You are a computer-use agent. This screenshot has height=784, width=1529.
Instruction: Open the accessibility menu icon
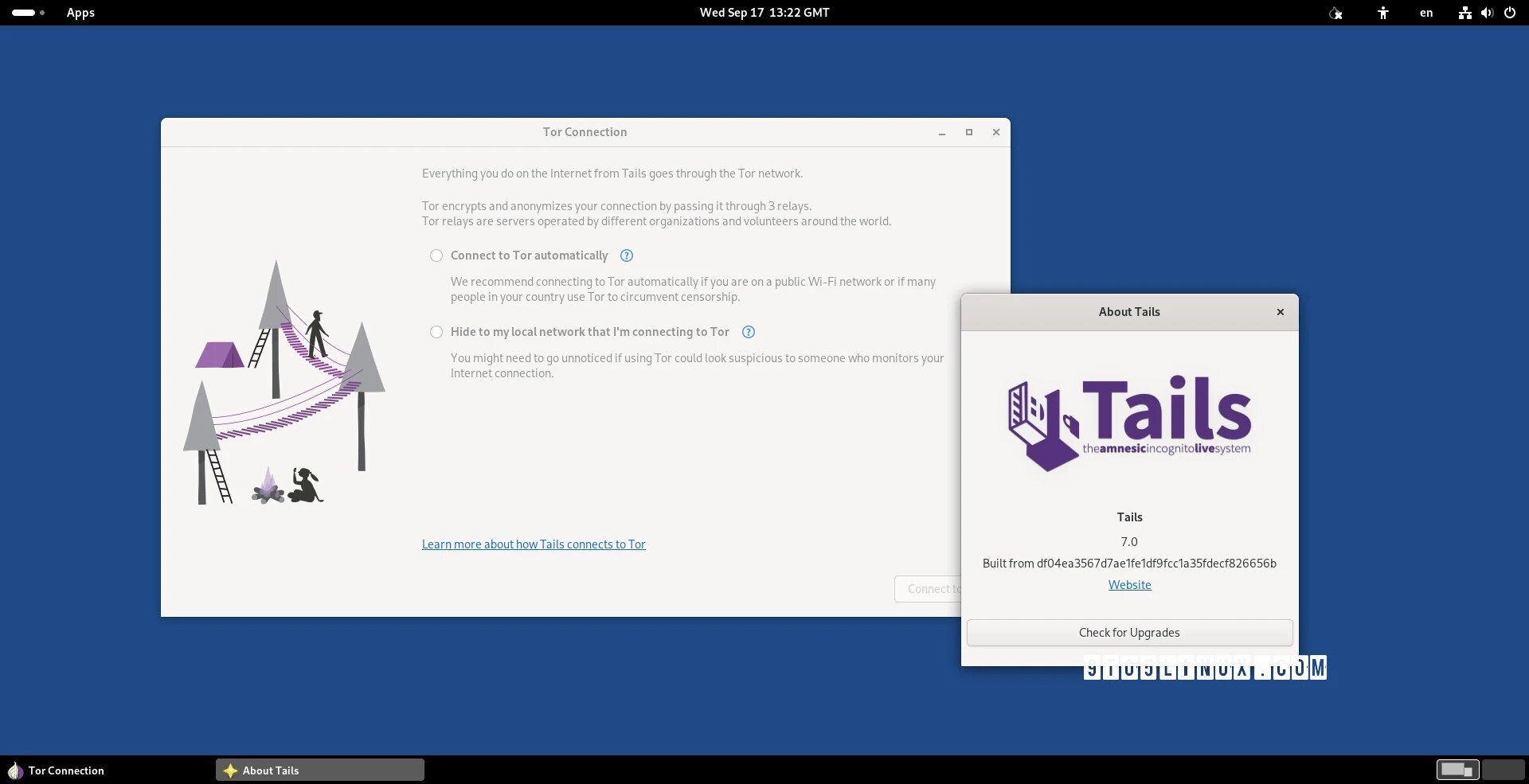(1383, 13)
